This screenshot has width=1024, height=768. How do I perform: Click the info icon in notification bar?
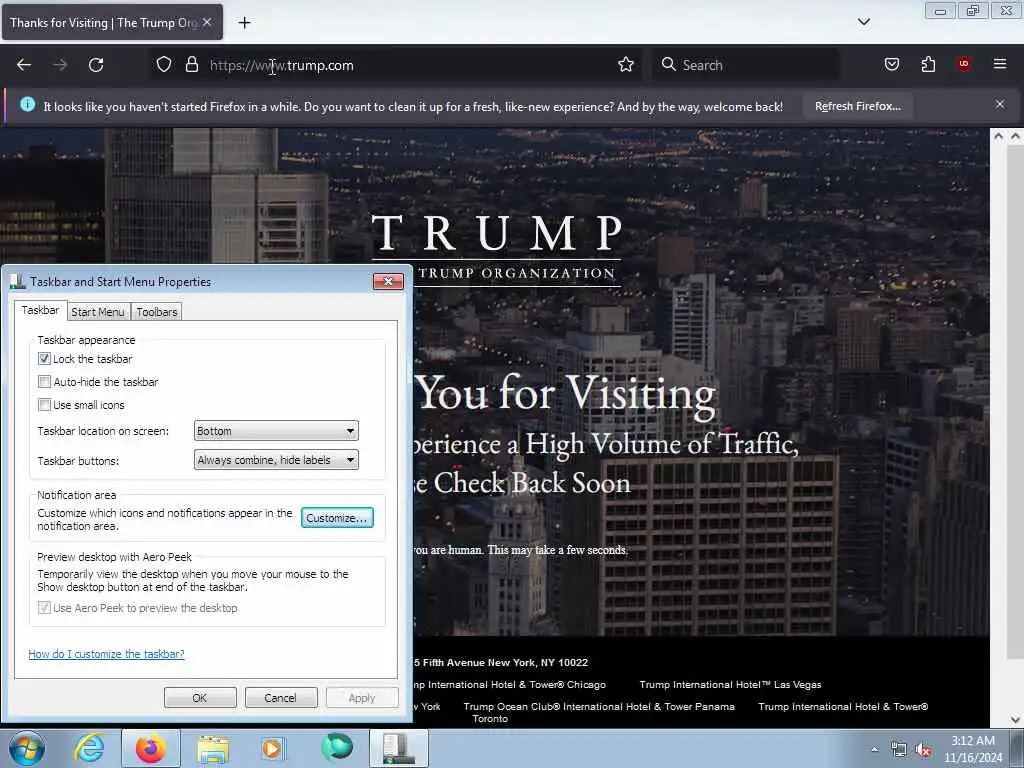[27, 104]
